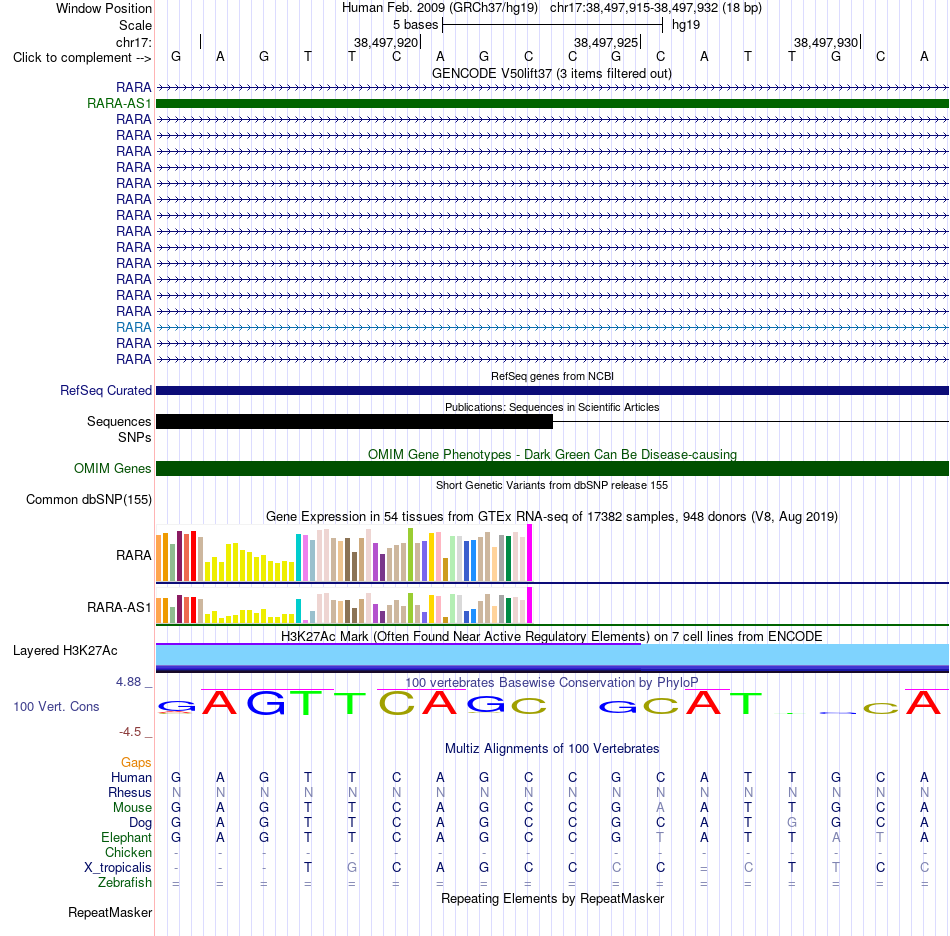This screenshot has height=936, width=950.
Task: Click the Human alignment row label
Action: [131, 778]
